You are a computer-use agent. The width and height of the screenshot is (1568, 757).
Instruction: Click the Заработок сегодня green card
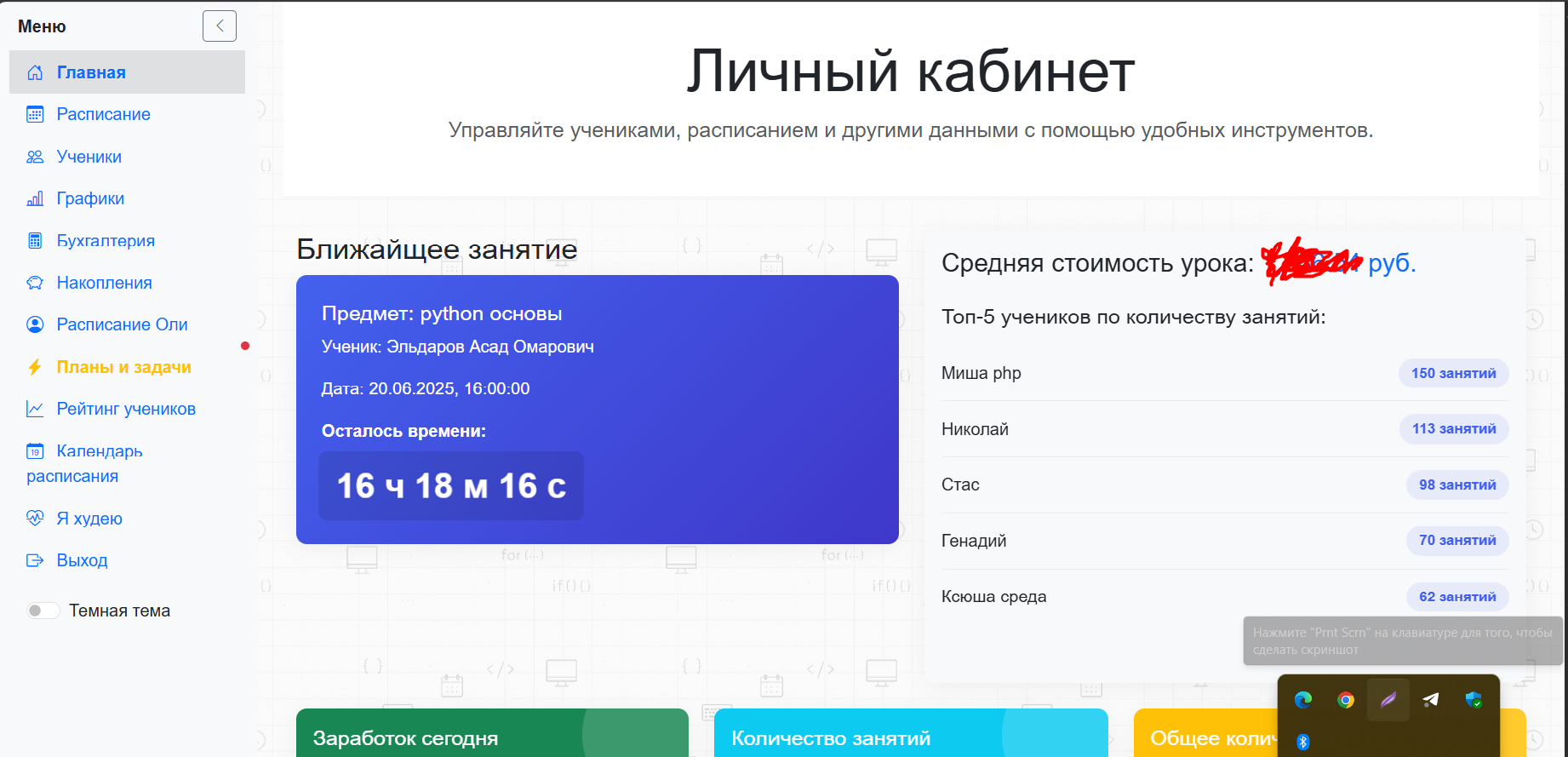pyautogui.click(x=492, y=733)
